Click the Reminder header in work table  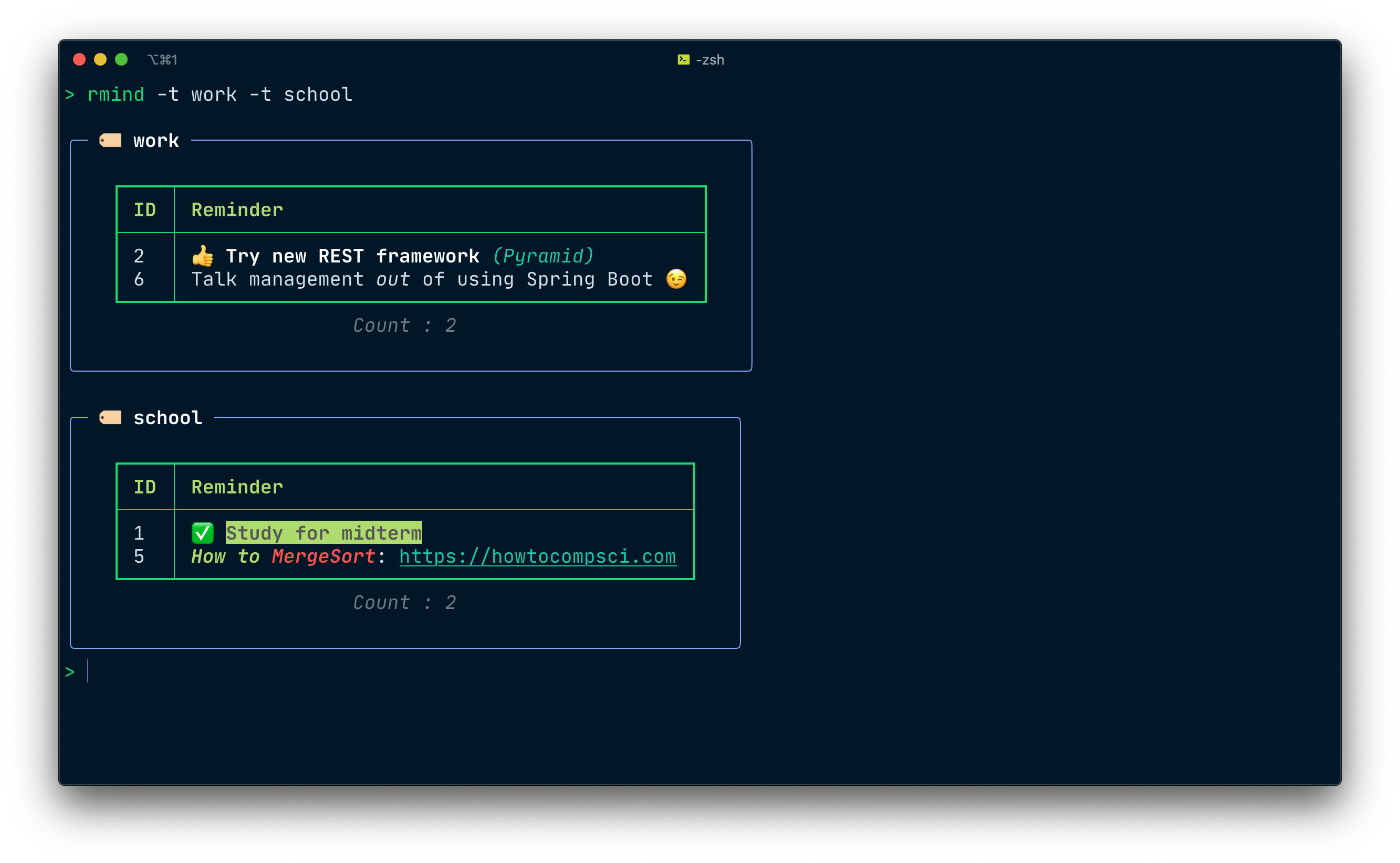237,210
